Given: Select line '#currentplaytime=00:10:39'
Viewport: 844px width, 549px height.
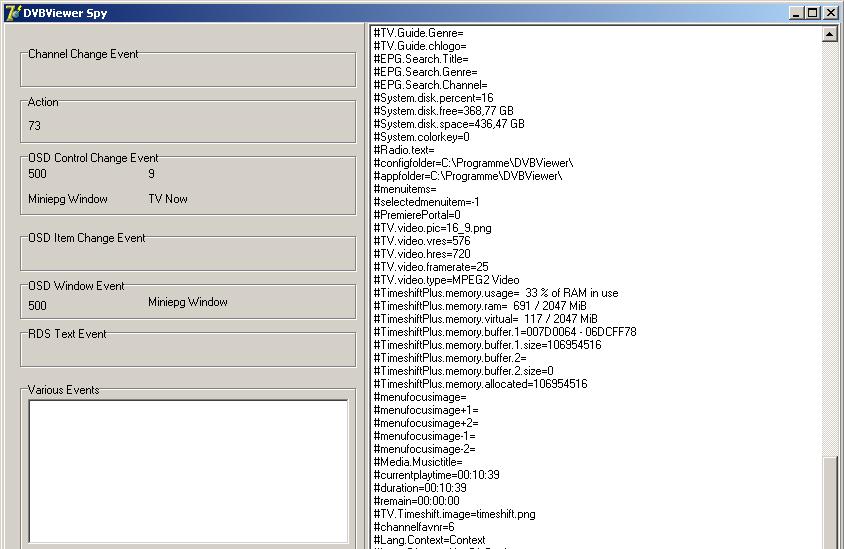Looking at the screenshot, I should [437, 475].
